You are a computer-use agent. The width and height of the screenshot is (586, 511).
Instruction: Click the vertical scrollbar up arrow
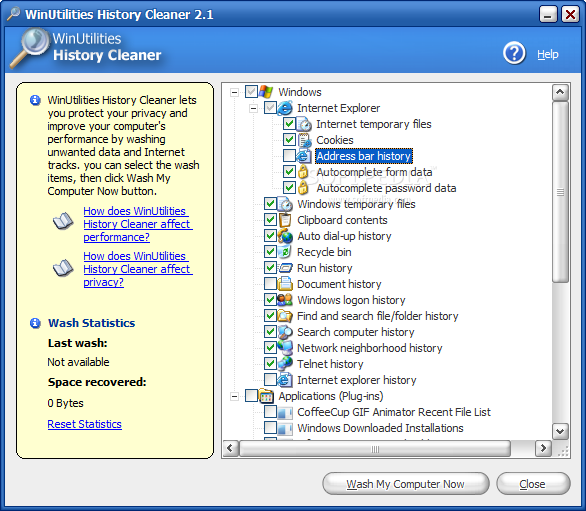click(560, 92)
